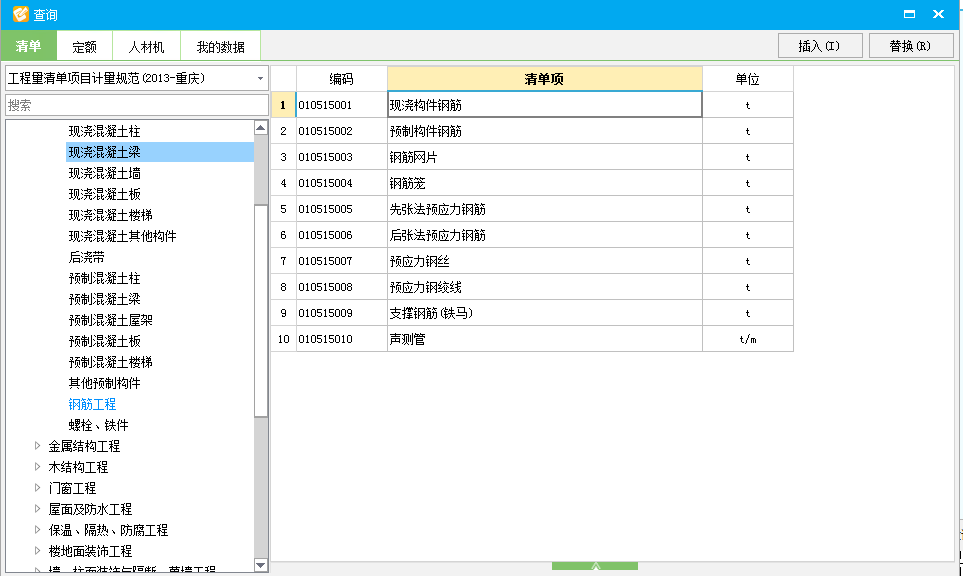
Task: Expand the 屋面及防水工程 node arrow
Action: [37, 508]
